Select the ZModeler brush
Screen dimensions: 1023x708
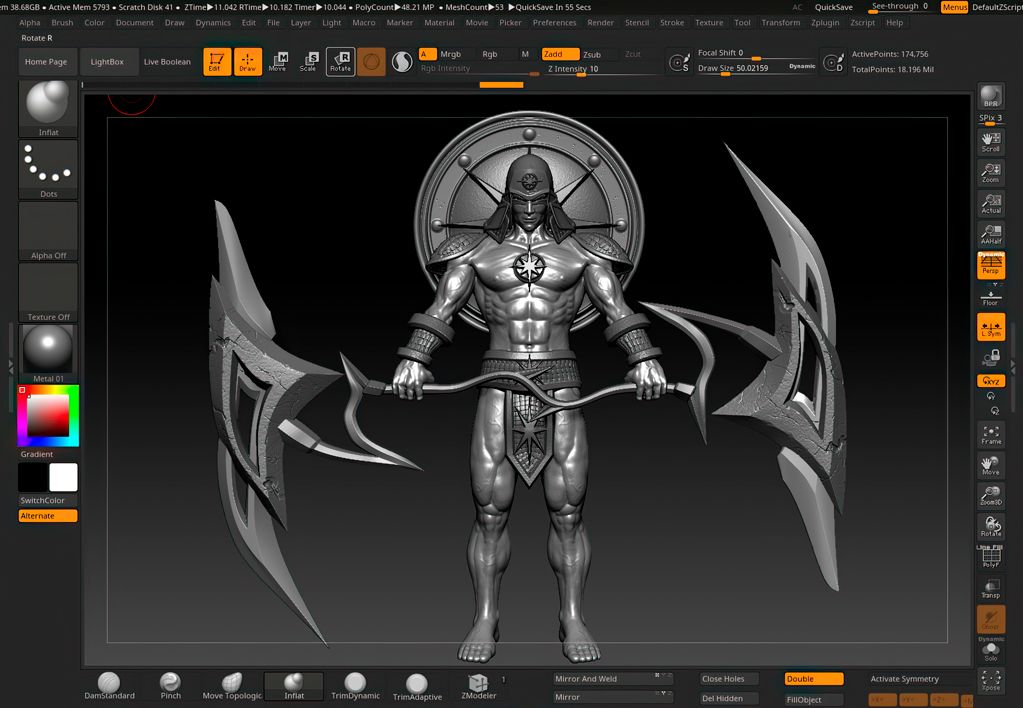pos(478,686)
